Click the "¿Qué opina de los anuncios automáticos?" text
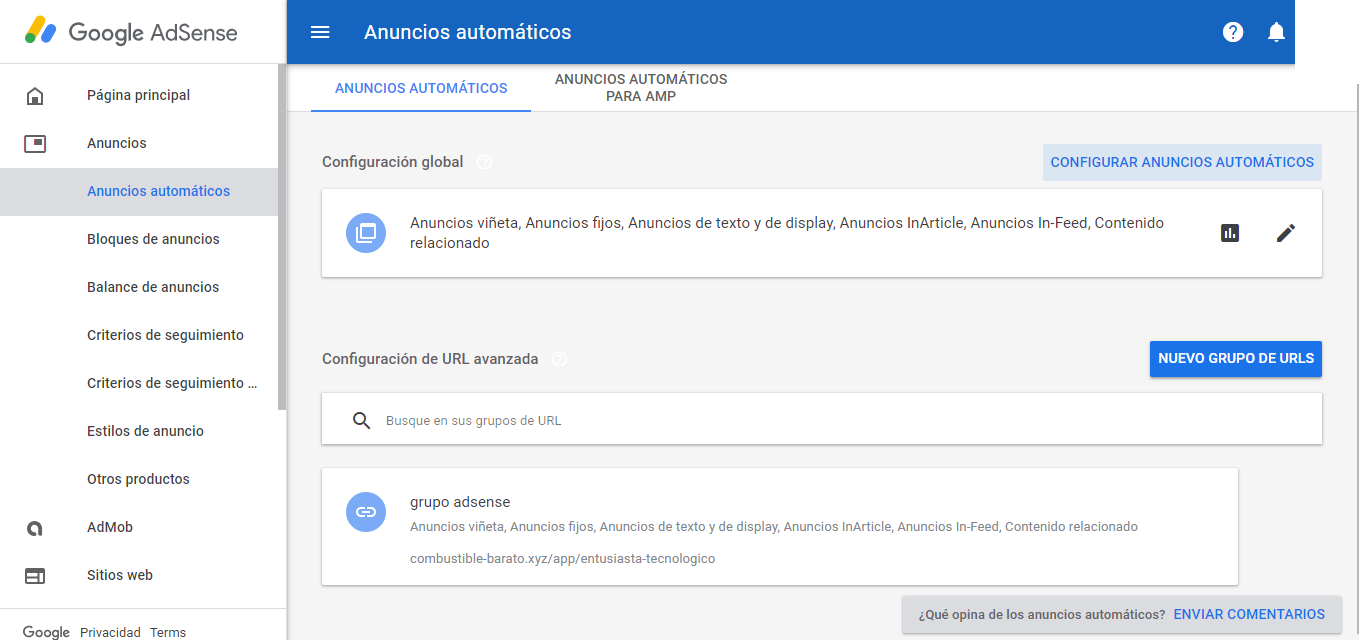 (1042, 615)
